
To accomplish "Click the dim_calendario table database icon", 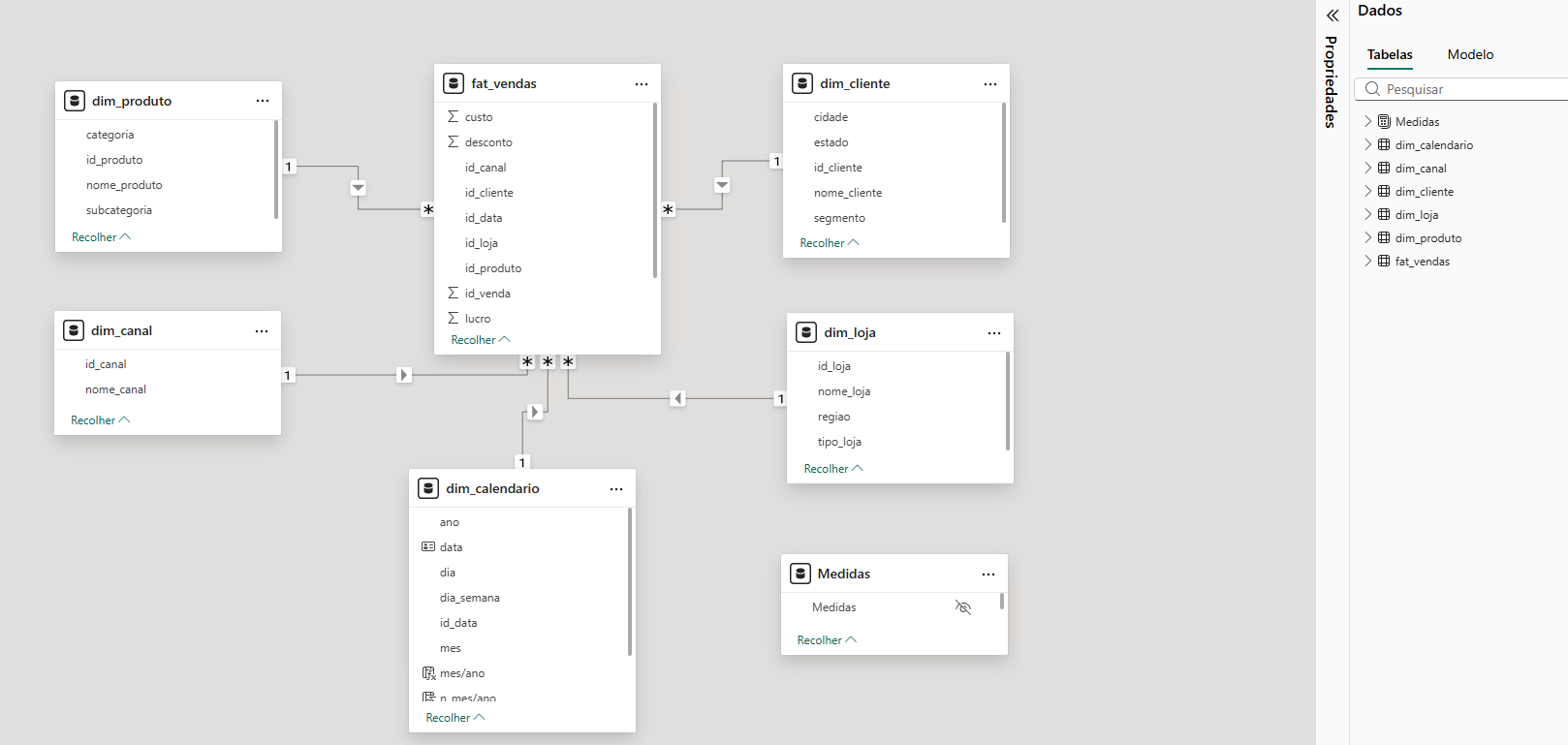I will [x=428, y=488].
